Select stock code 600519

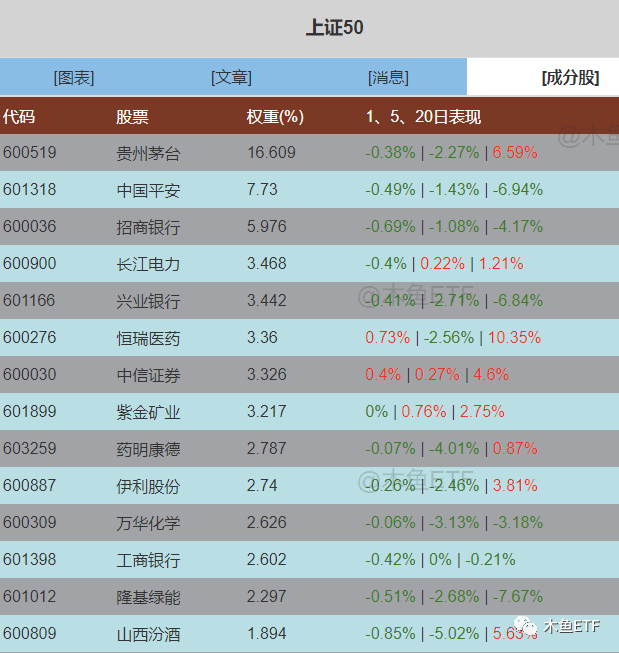(30, 152)
